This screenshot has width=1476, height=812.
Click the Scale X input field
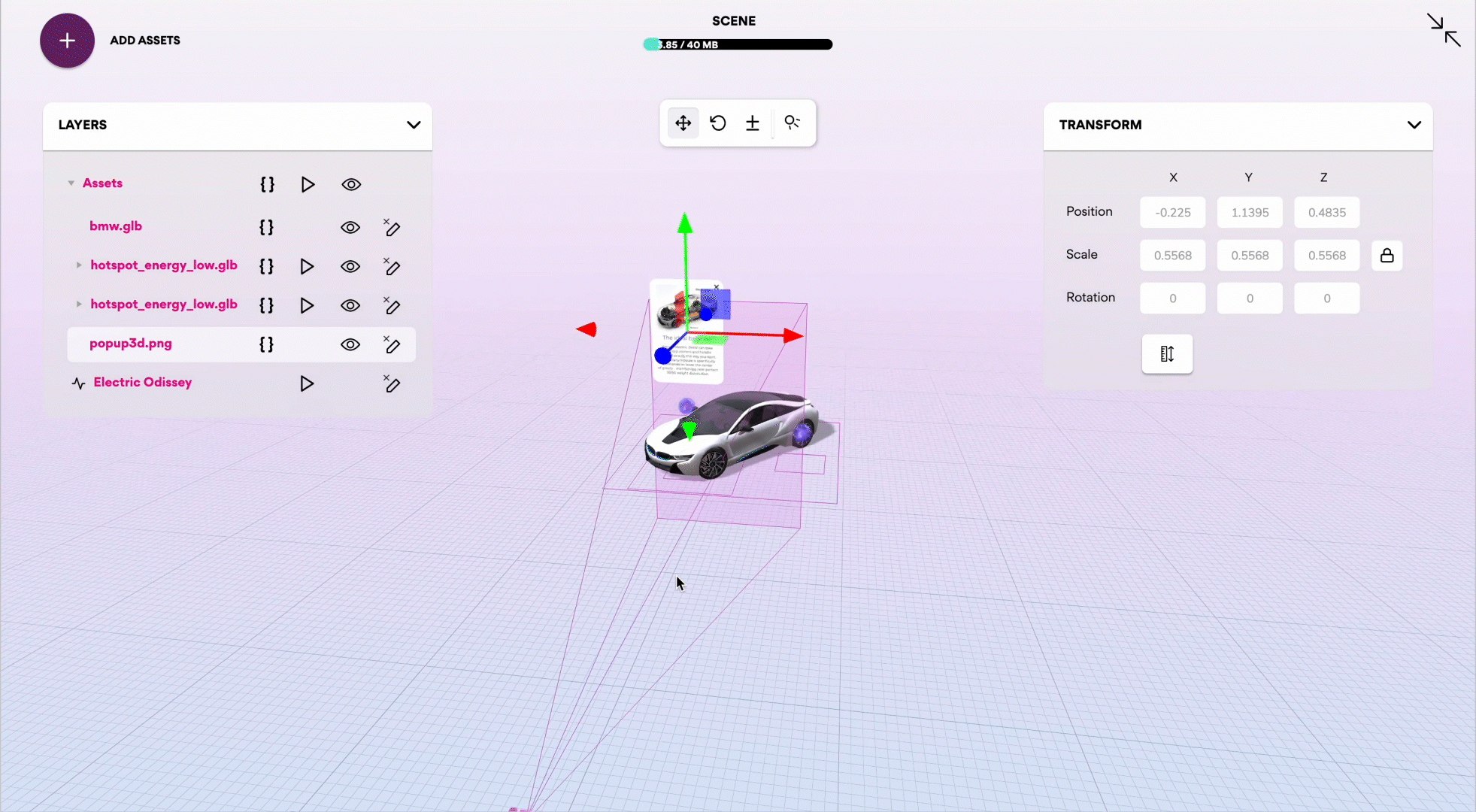pos(1173,256)
